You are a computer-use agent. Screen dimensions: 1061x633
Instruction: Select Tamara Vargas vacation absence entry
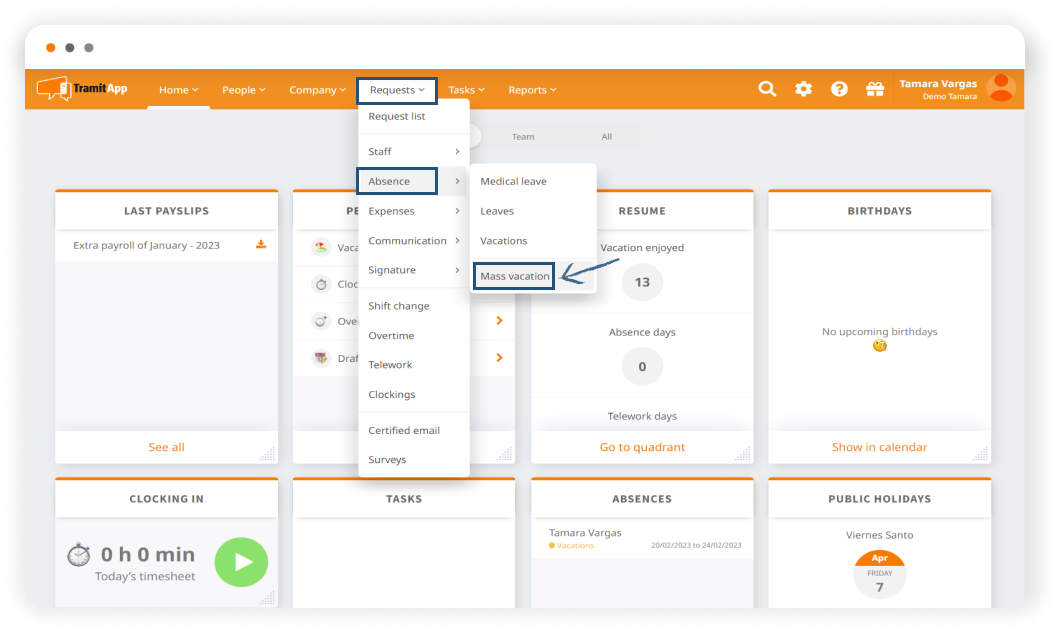(x=641, y=539)
